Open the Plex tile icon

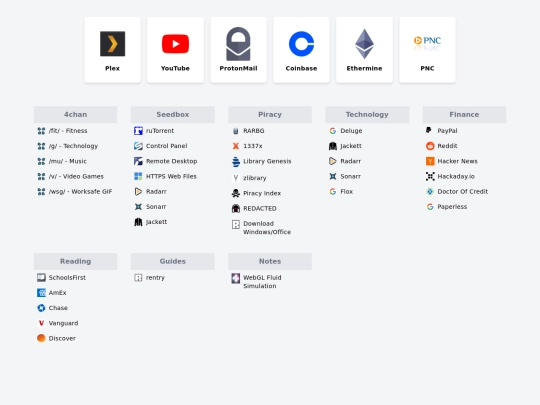tap(112, 44)
